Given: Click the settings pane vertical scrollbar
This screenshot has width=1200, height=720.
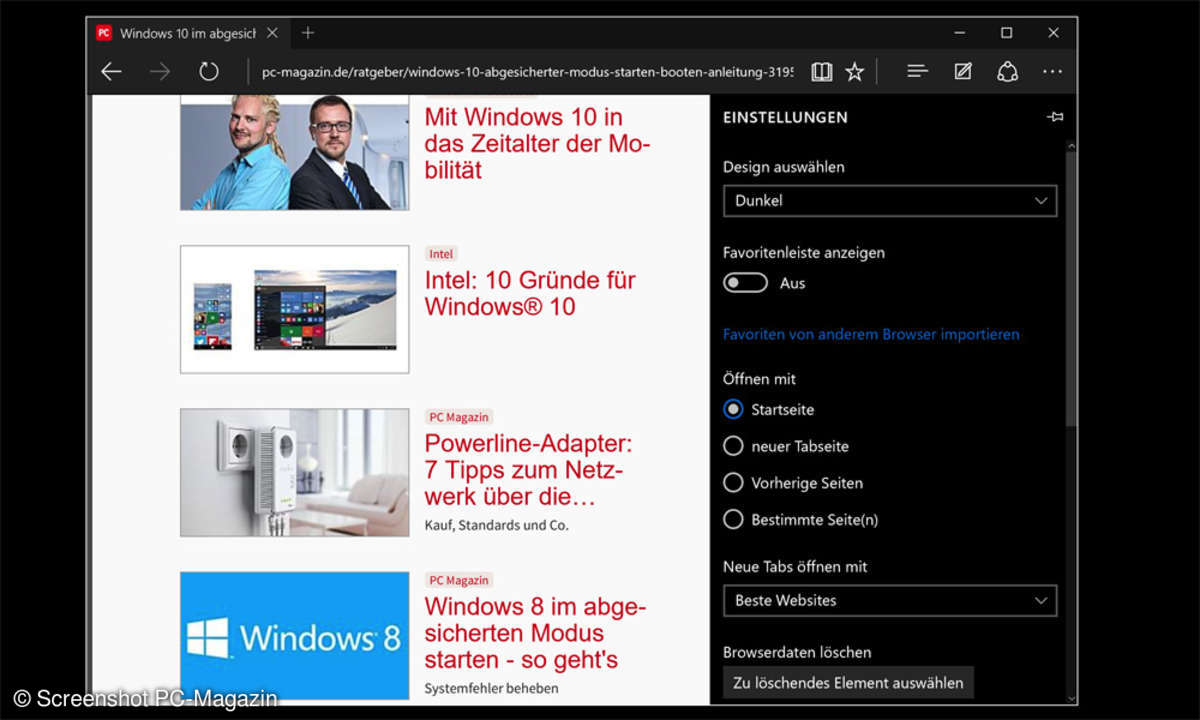Looking at the screenshot, I should point(1071,290).
